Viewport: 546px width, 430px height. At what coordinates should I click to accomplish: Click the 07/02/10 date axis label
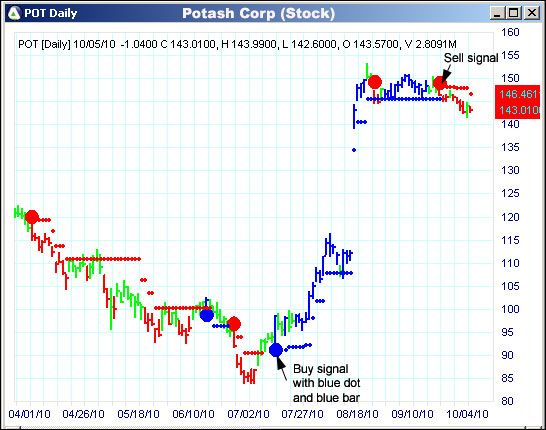pyautogui.click(x=248, y=414)
